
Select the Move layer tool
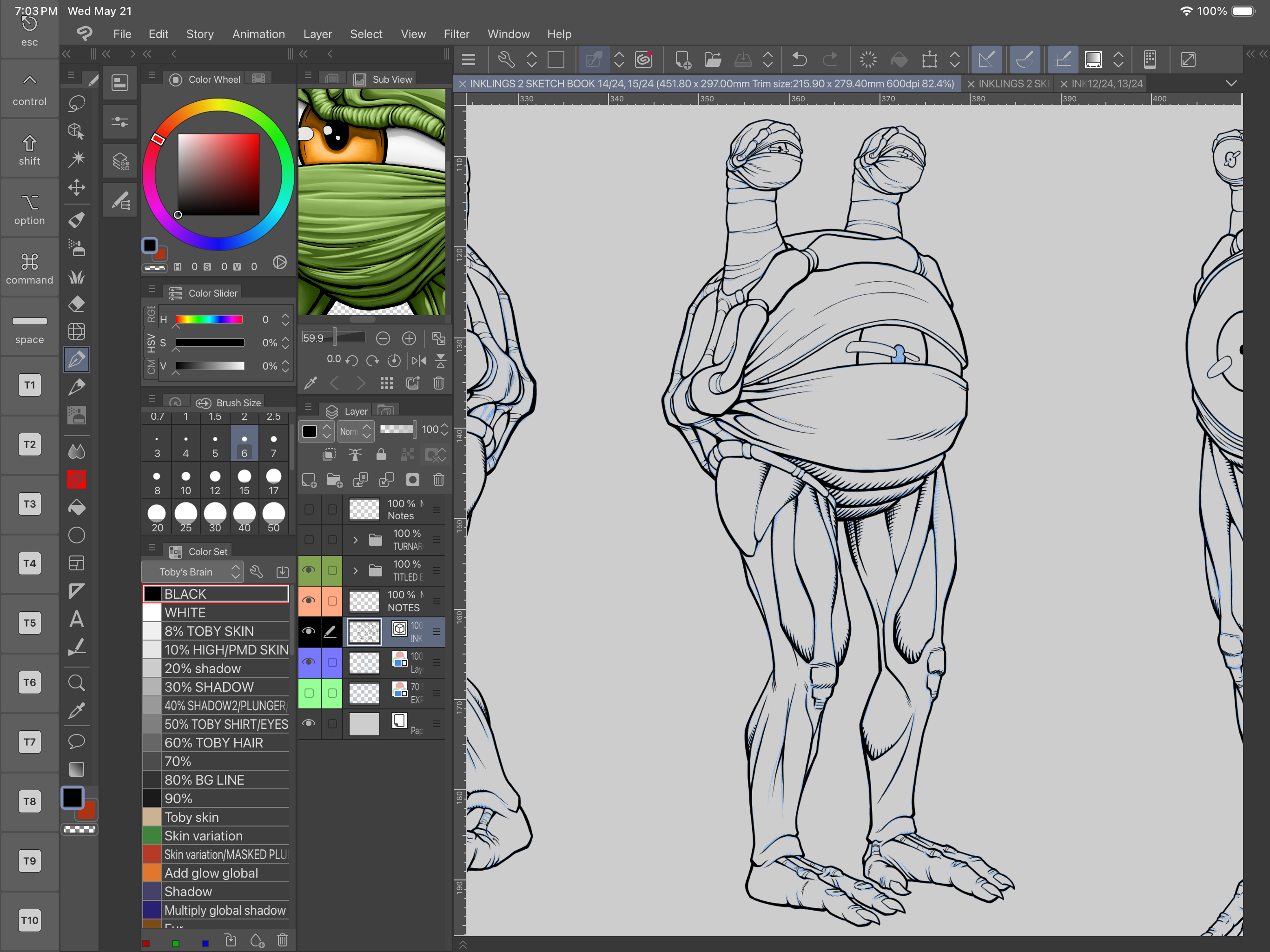click(76, 187)
